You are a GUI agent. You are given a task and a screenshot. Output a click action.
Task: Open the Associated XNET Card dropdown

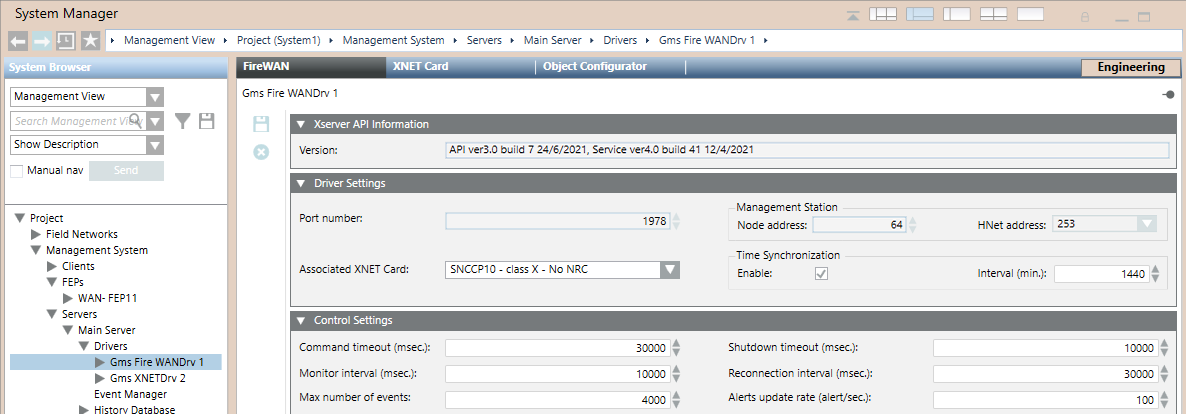[669, 269]
